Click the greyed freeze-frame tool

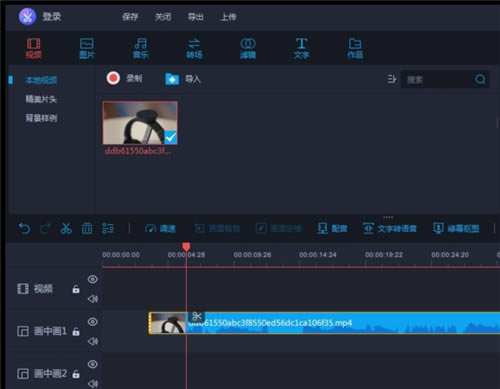[x=279, y=229]
